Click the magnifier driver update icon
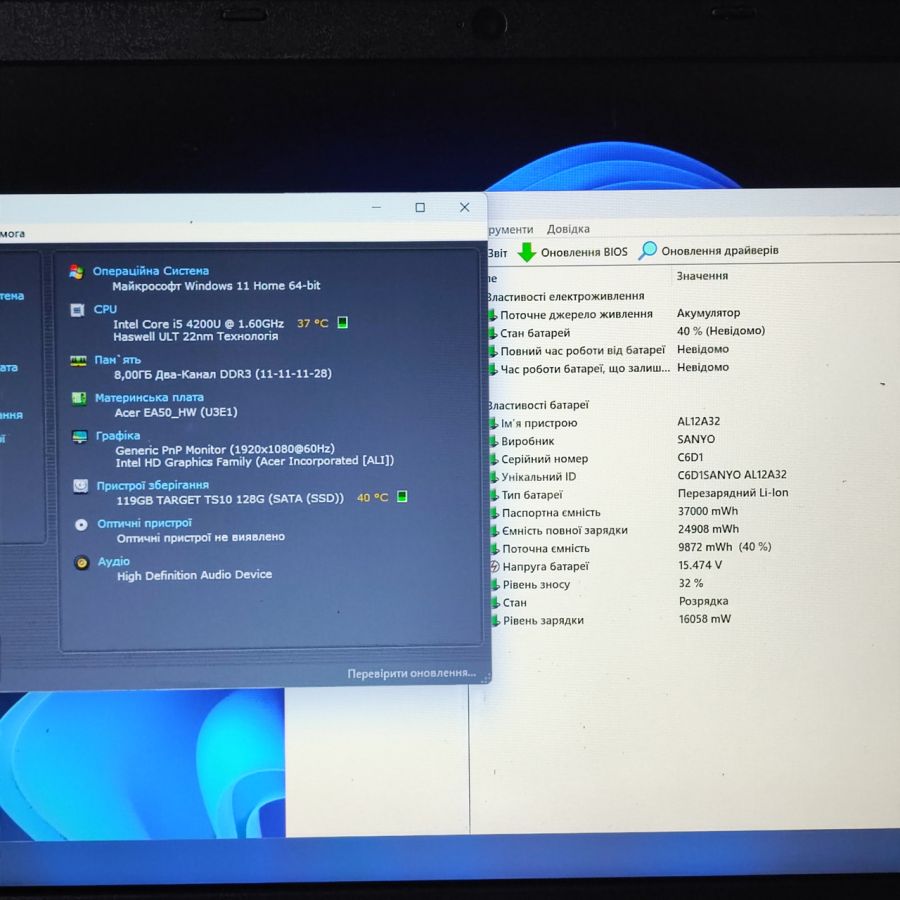Screen dimensions: 900x900 tap(647, 251)
